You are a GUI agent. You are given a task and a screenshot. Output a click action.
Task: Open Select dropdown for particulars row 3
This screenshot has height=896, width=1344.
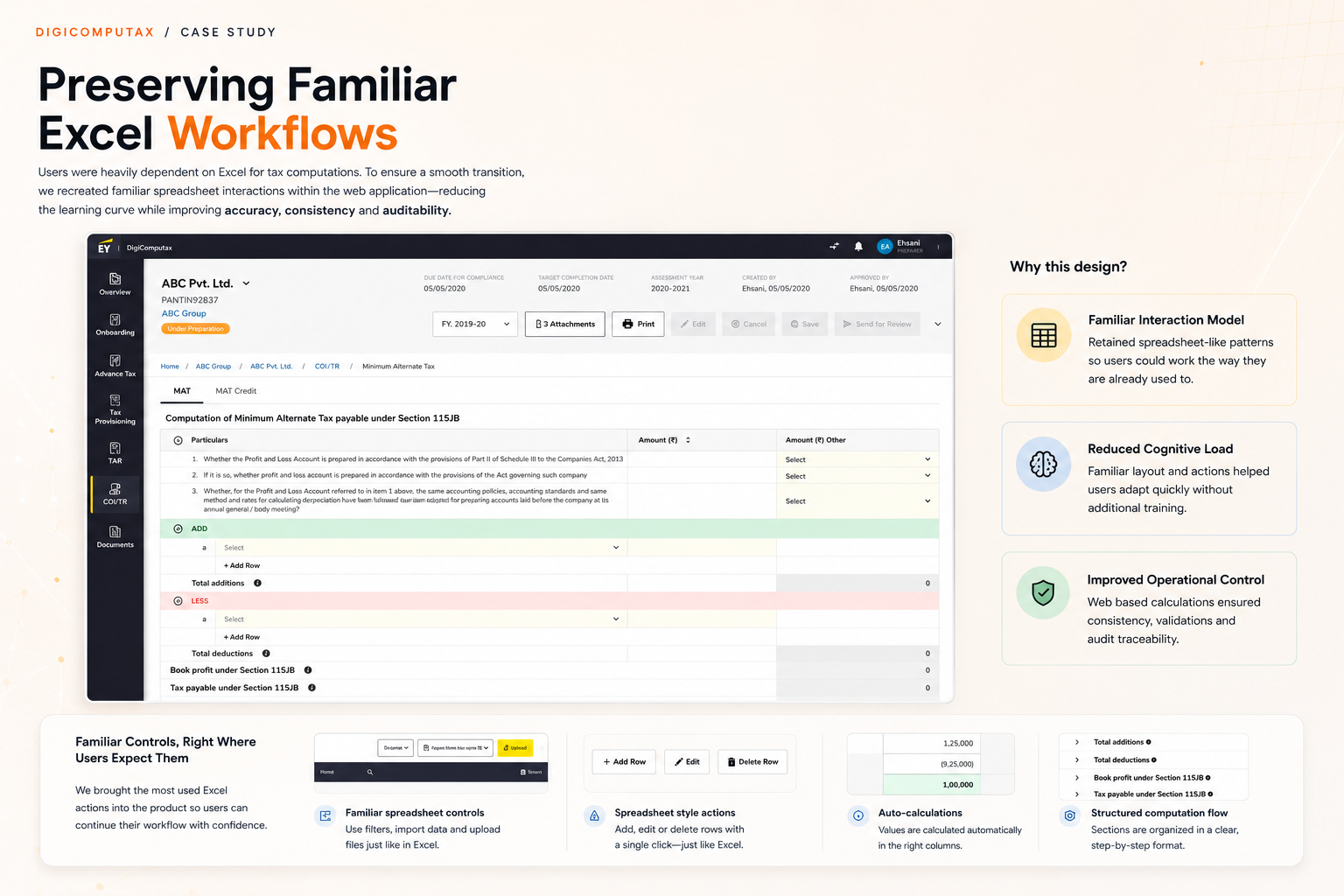pyautogui.click(x=857, y=501)
